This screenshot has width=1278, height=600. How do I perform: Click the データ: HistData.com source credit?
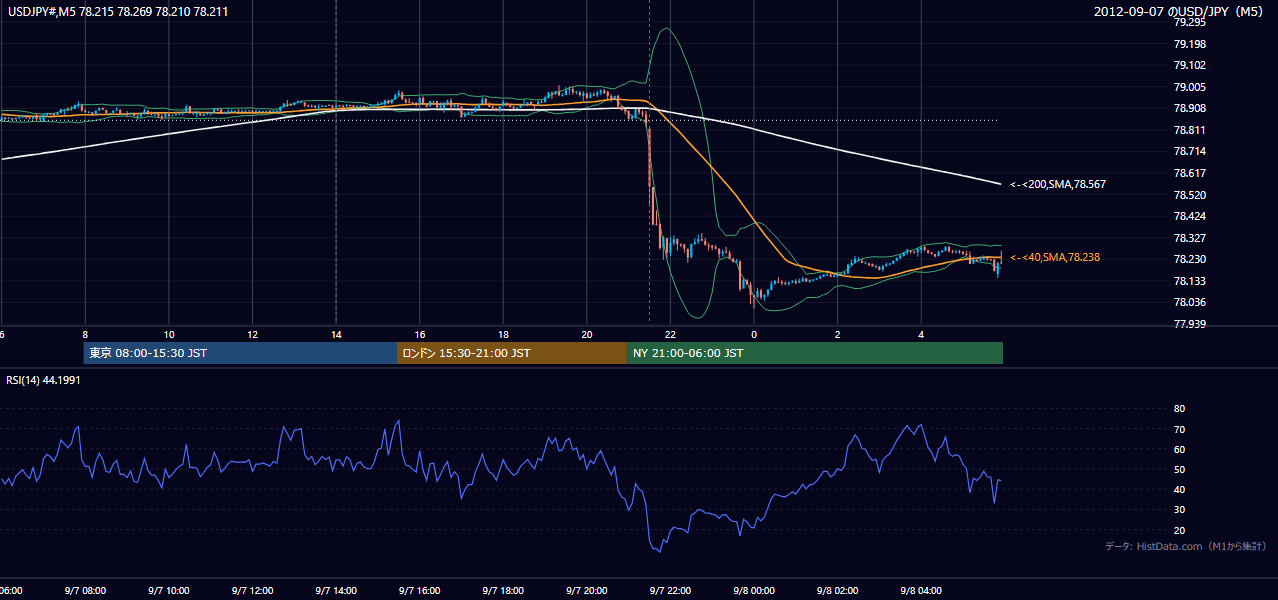(x=1186, y=546)
